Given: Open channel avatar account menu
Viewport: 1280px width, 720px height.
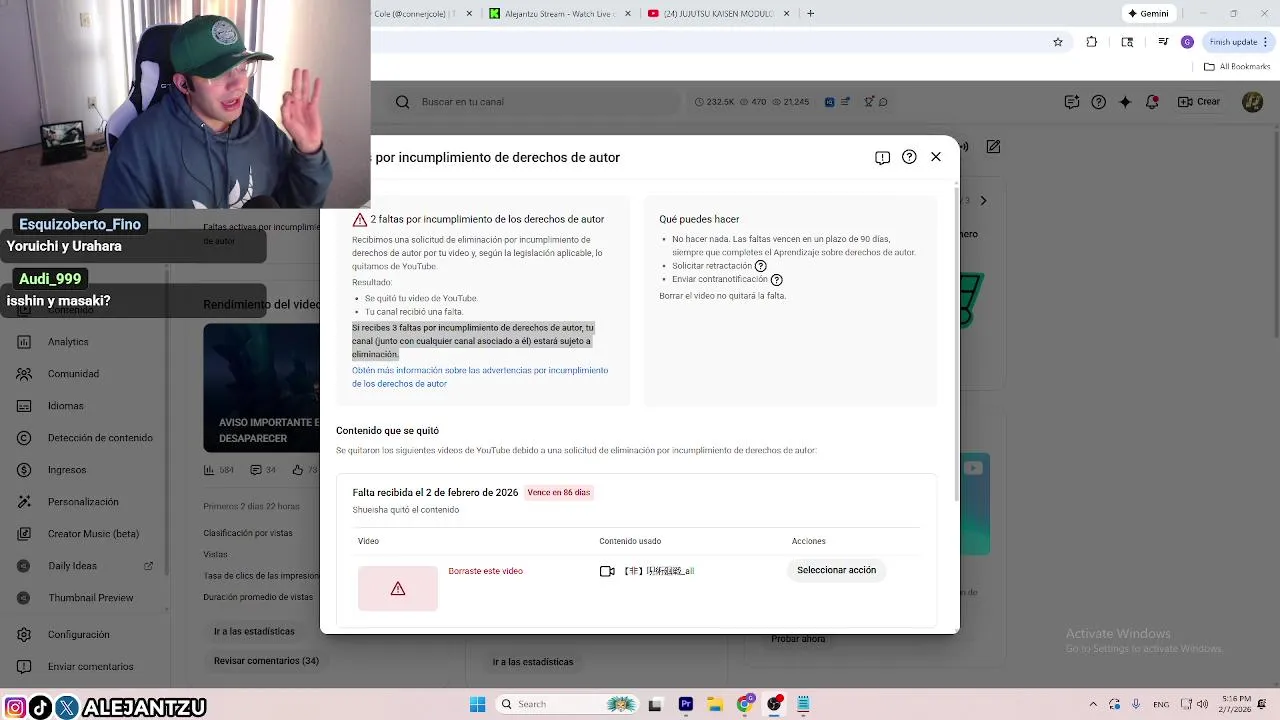Looking at the screenshot, I should (1252, 102).
